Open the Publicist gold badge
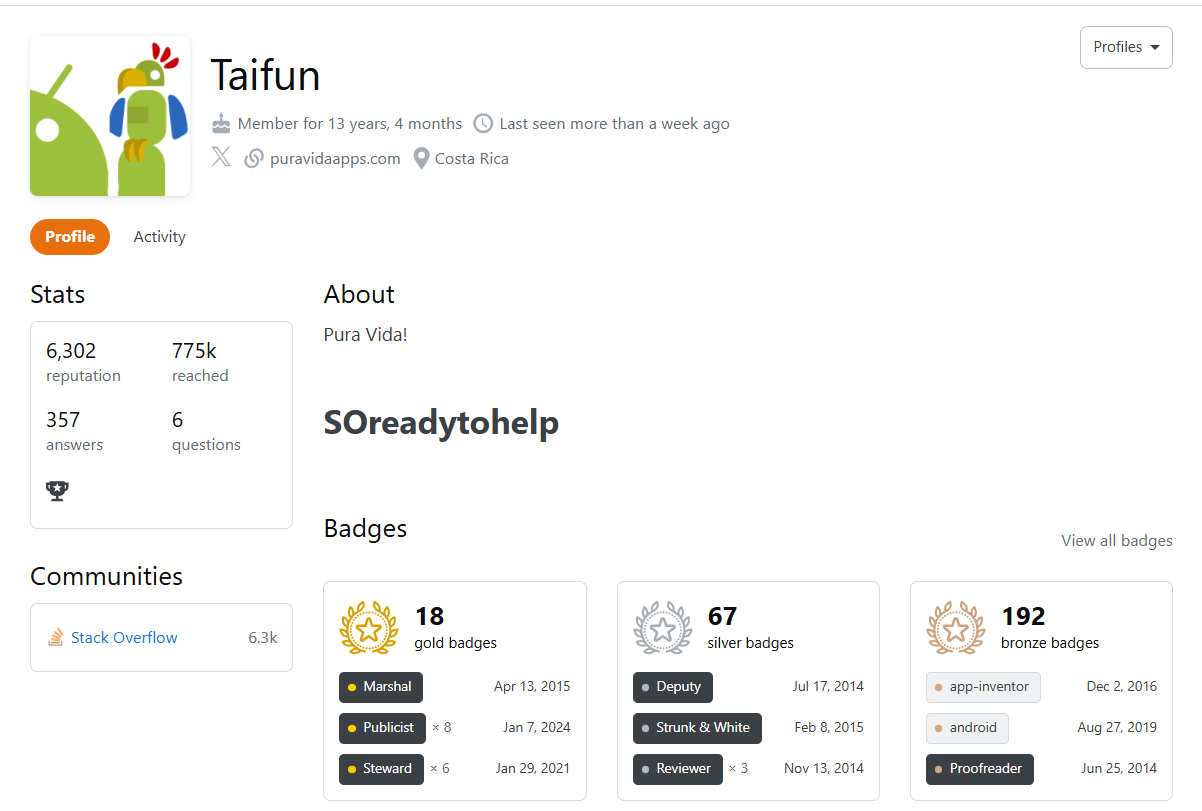This screenshot has width=1202, height=811. coord(382,728)
